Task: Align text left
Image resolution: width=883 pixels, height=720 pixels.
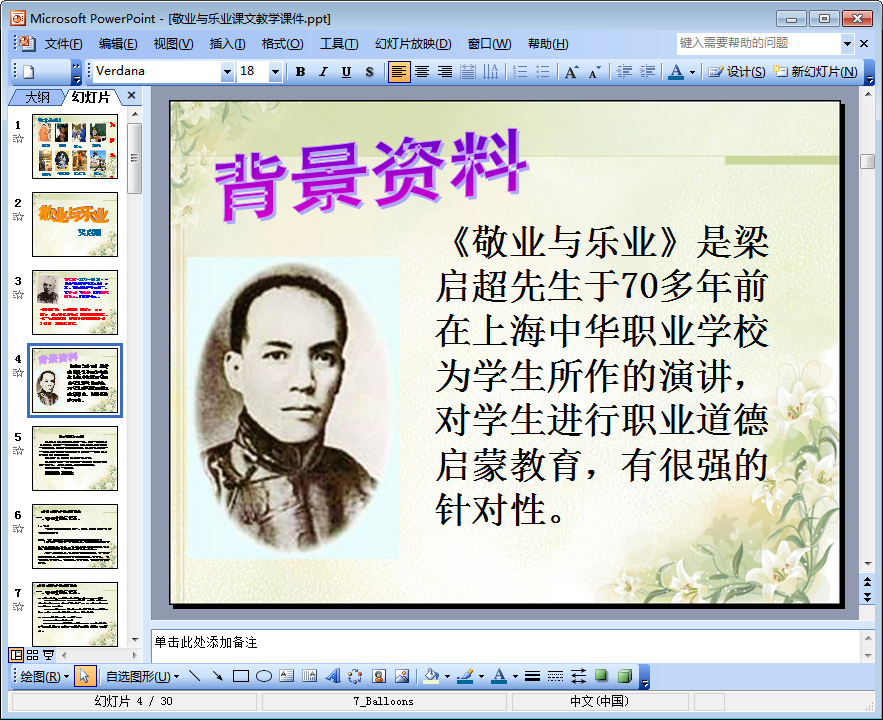Action: tap(399, 71)
